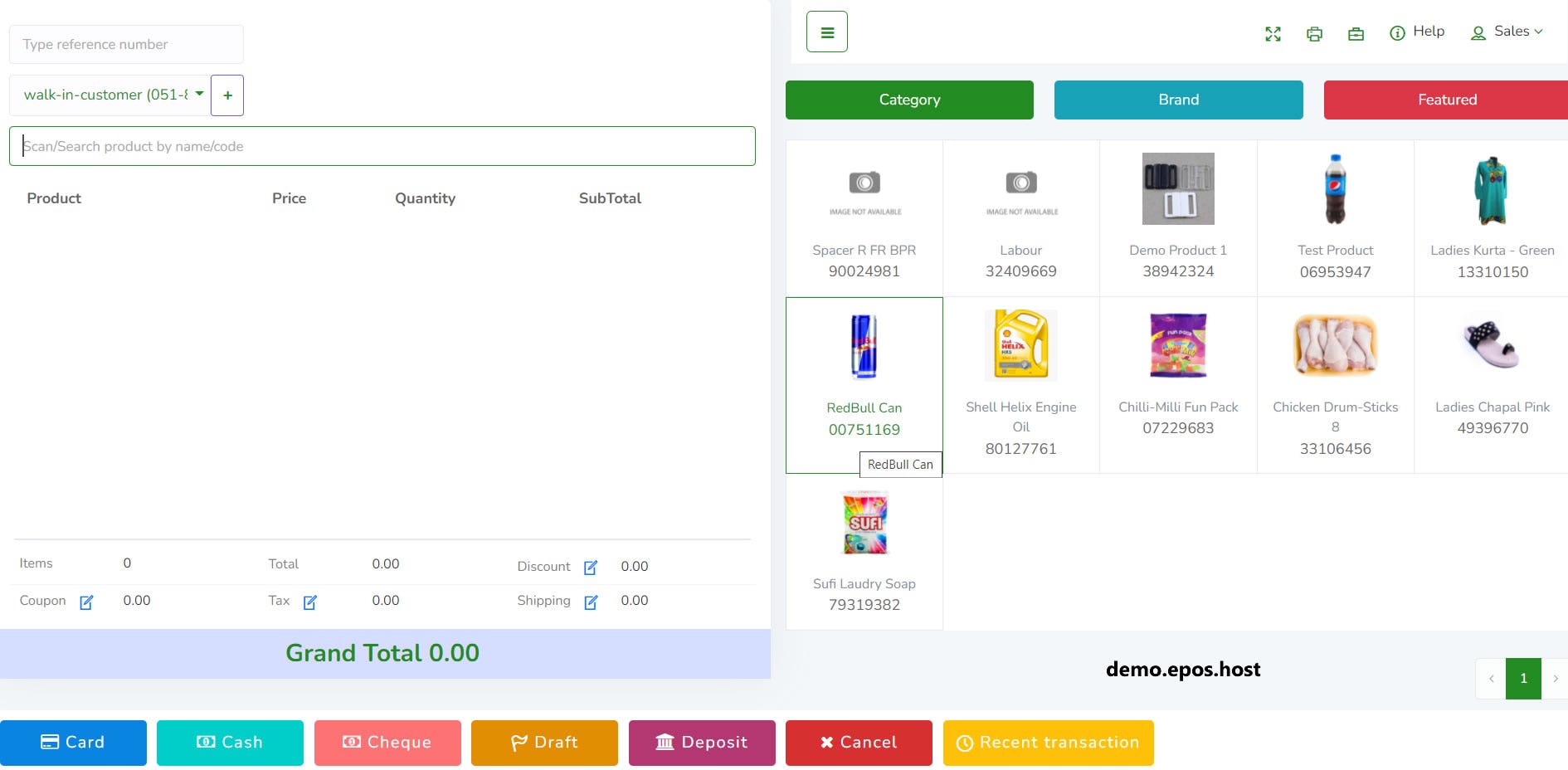Viewport: 1568px width, 770px height.
Task: Click the Recent transaction button
Action: (1048, 743)
